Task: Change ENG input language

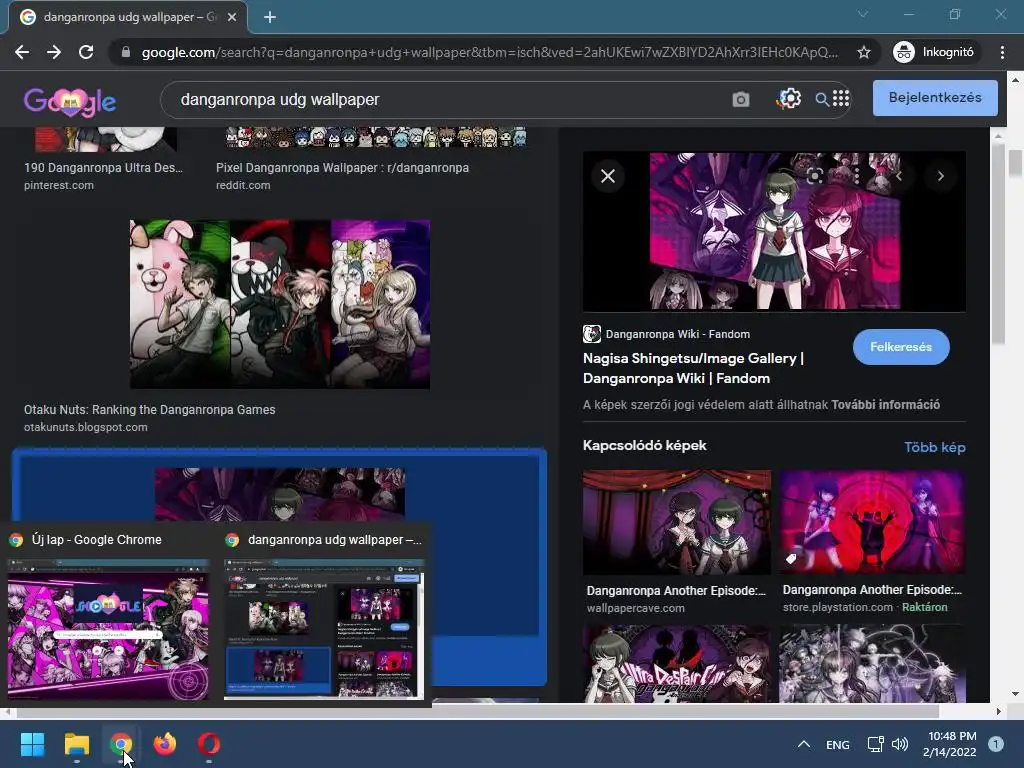Action: 837,744
